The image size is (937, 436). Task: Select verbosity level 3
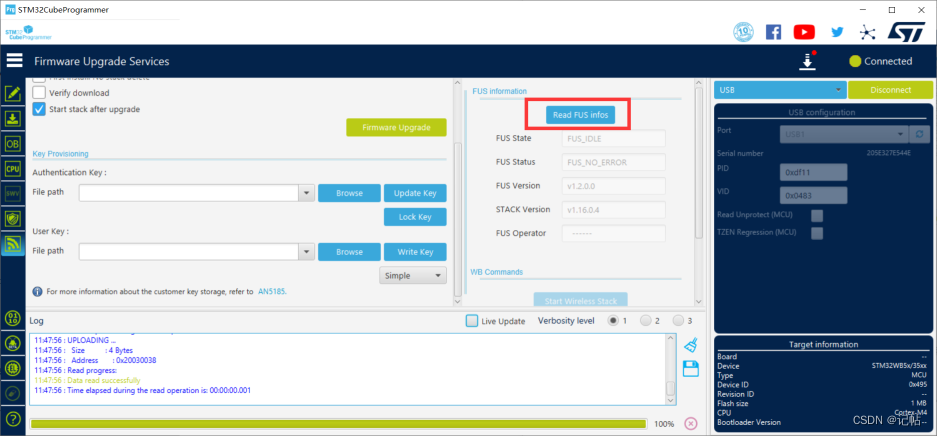[x=678, y=321]
